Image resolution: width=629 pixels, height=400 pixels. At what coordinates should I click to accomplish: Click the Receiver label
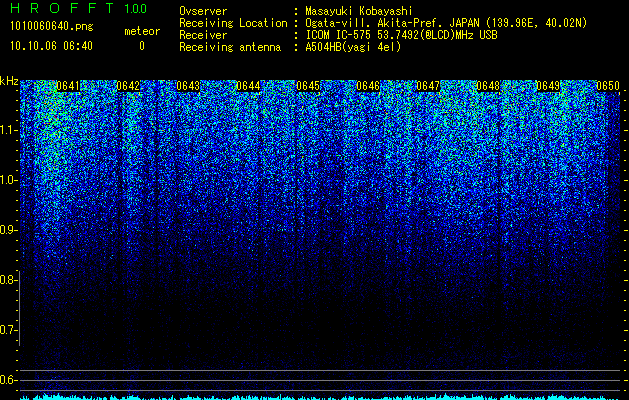(x=203, y=35)
